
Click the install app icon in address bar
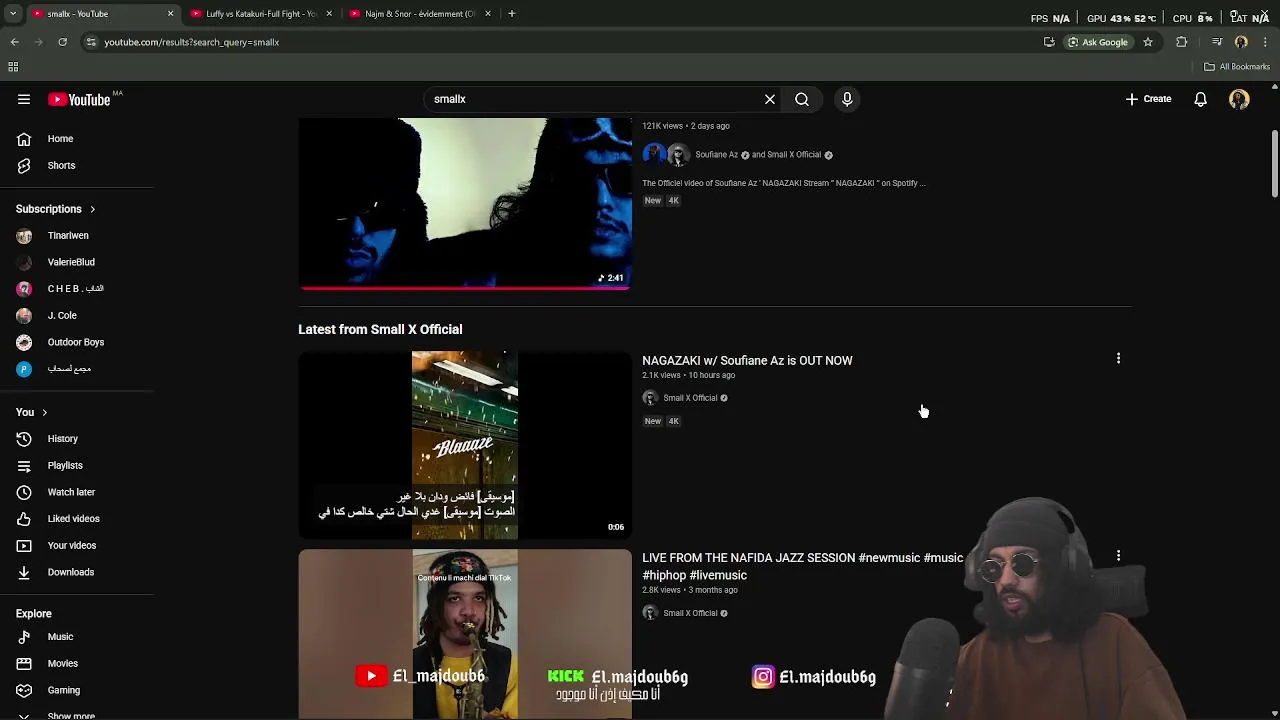click(x=1049, y=42)
